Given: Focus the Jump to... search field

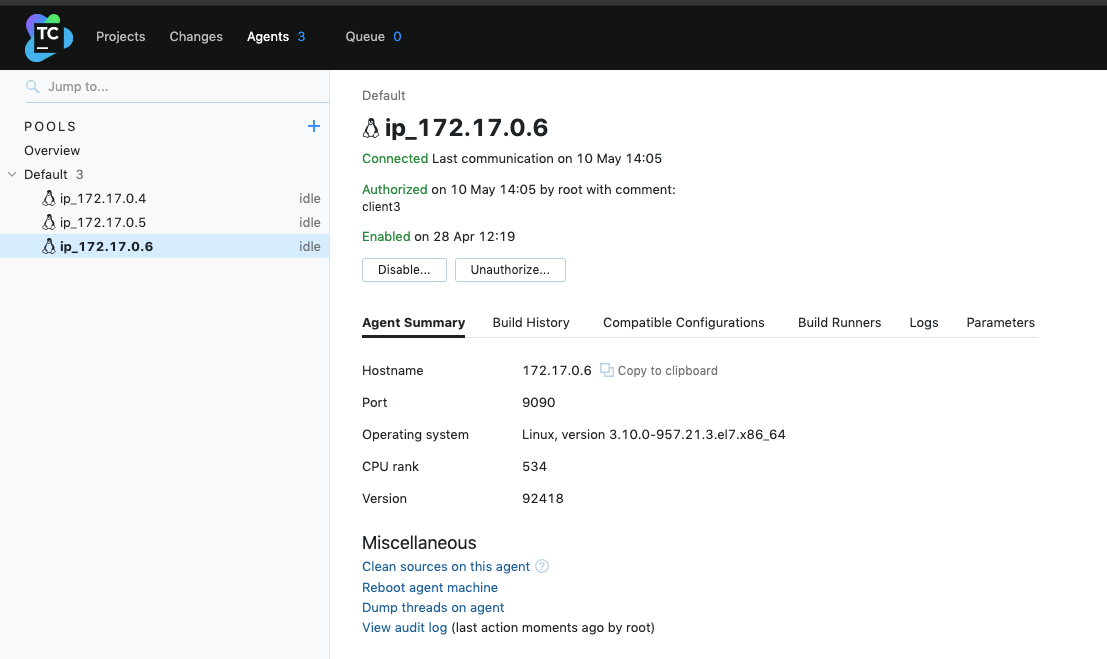Looking at the screenshot, I should coord(180,87).
